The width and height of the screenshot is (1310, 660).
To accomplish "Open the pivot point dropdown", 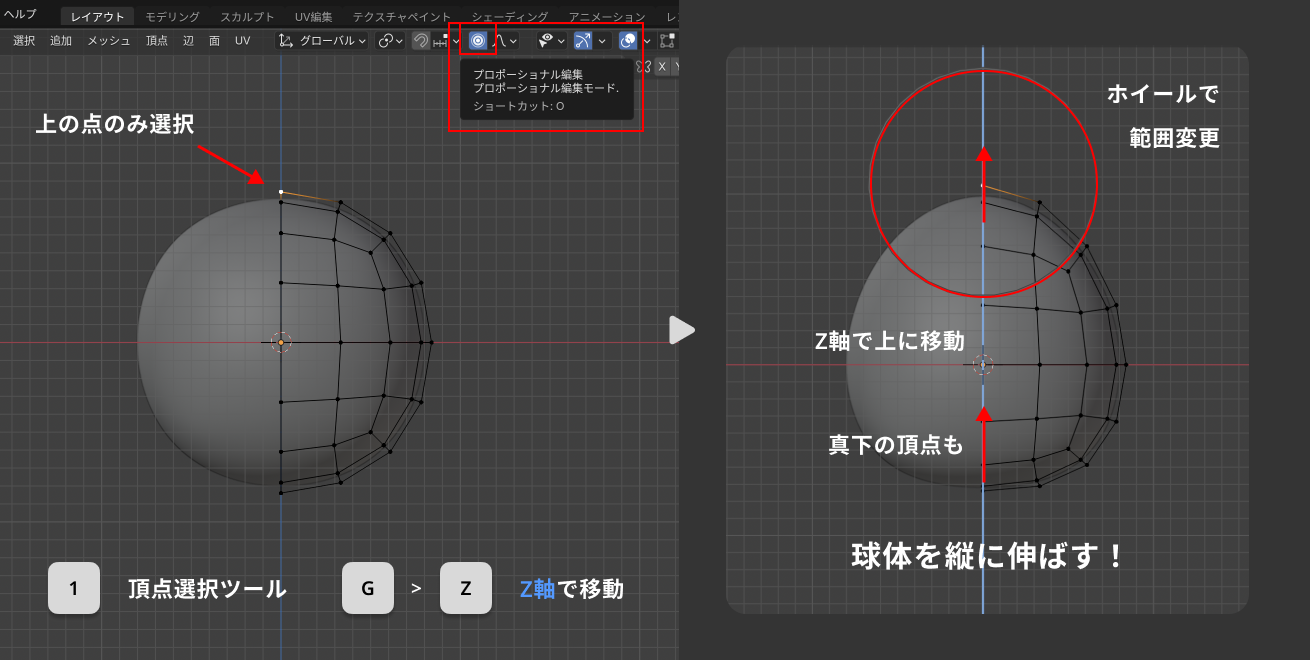I will pyautogui.click(x=390, y=41).
